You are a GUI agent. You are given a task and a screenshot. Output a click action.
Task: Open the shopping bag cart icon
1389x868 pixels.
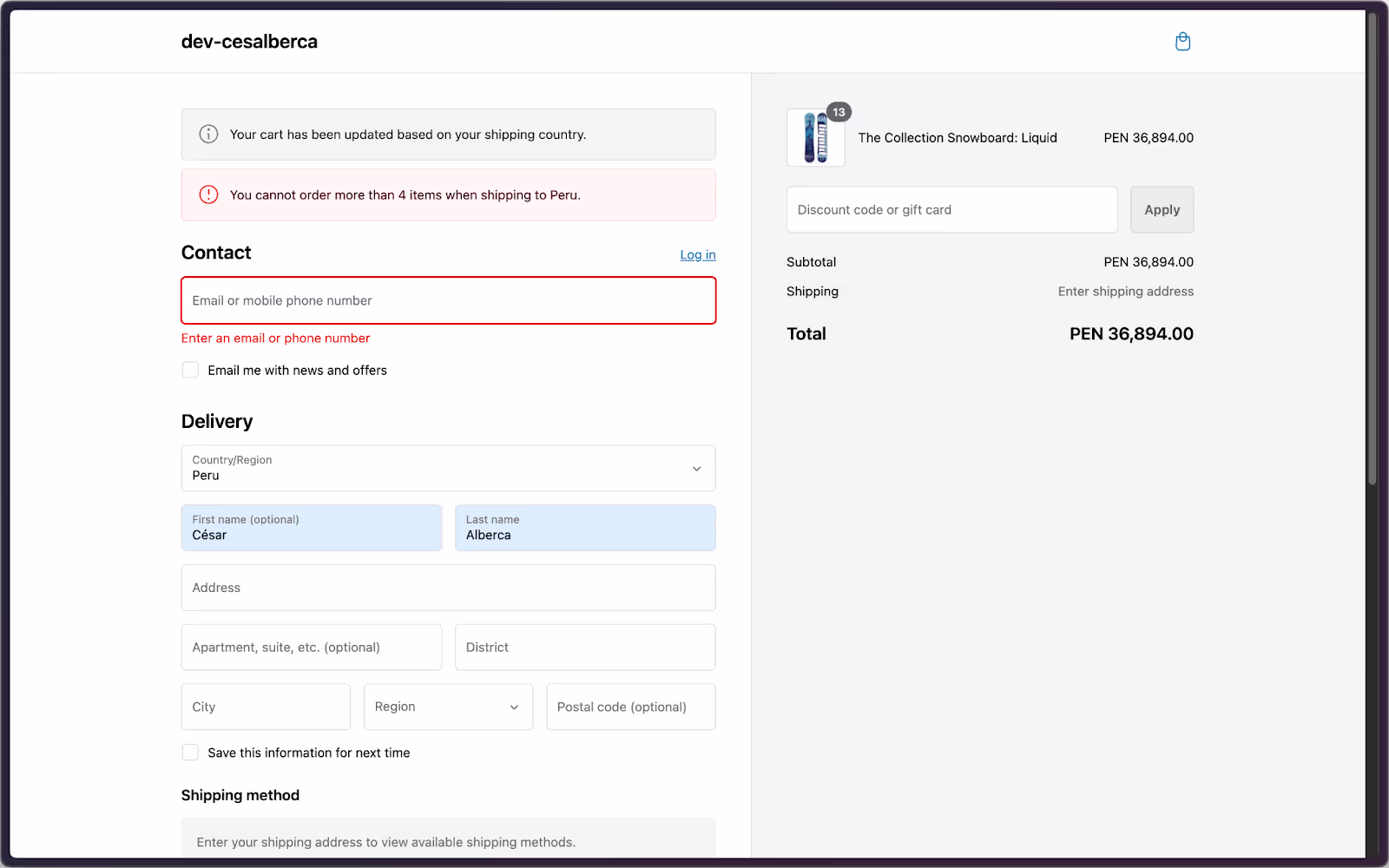[1182, 42]
